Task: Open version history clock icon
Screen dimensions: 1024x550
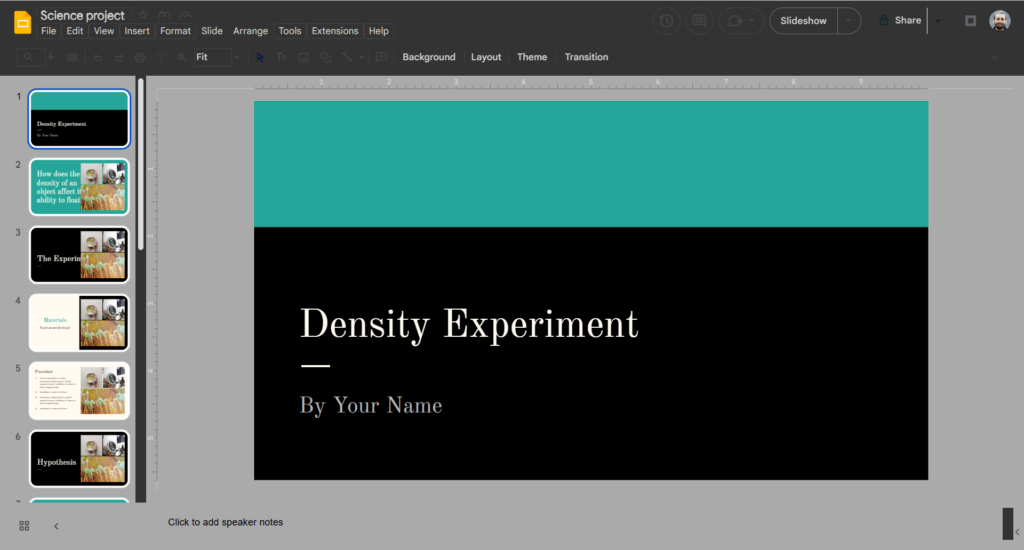Action: pos(666,21)
